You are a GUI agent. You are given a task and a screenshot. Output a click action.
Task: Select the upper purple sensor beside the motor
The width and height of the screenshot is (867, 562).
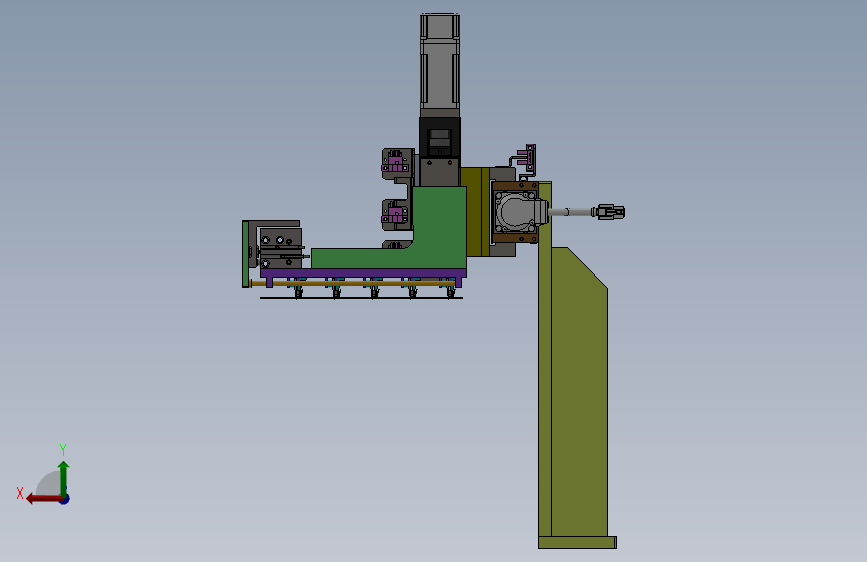point(395,163)
